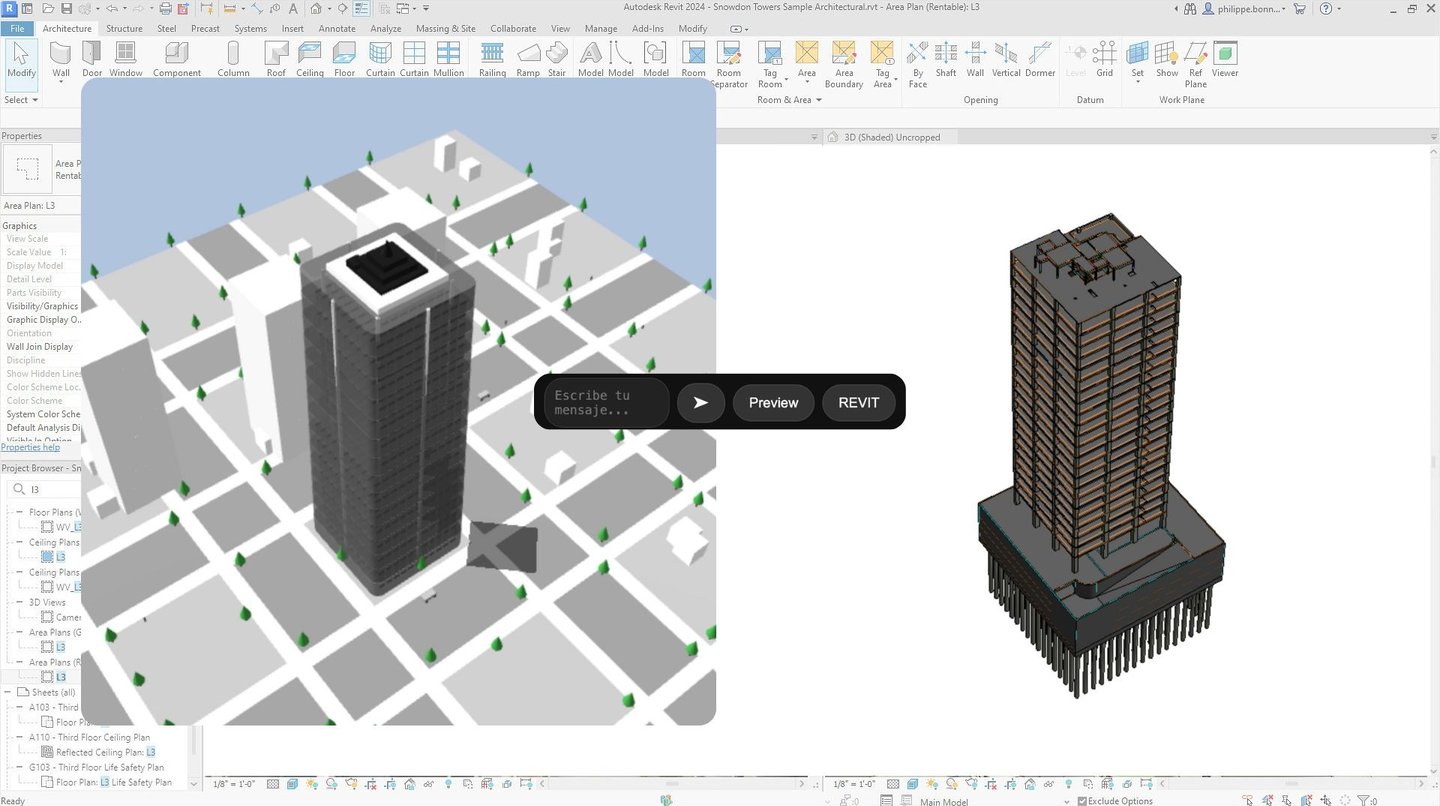Collapse the Sheets (all) tree node
1440x806 pixels.
coord(7,692)
